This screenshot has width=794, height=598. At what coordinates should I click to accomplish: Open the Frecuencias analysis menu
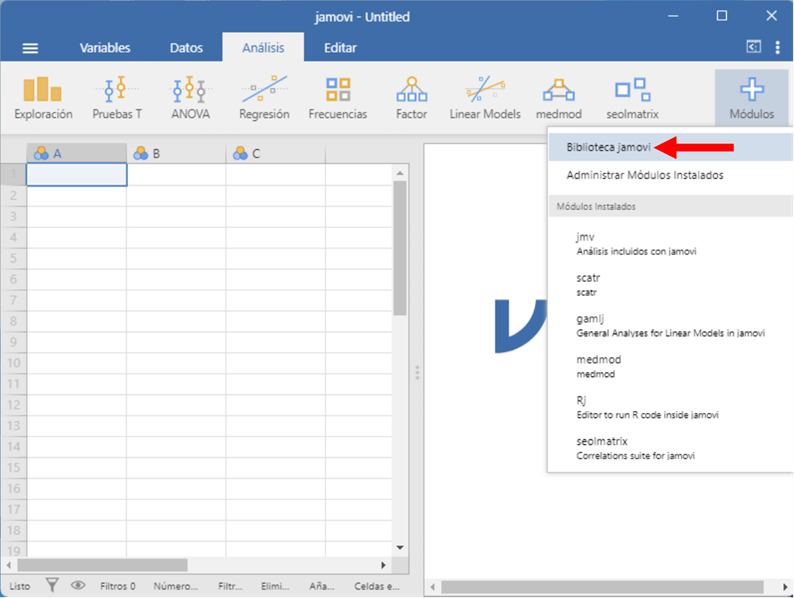pos(337,97)
